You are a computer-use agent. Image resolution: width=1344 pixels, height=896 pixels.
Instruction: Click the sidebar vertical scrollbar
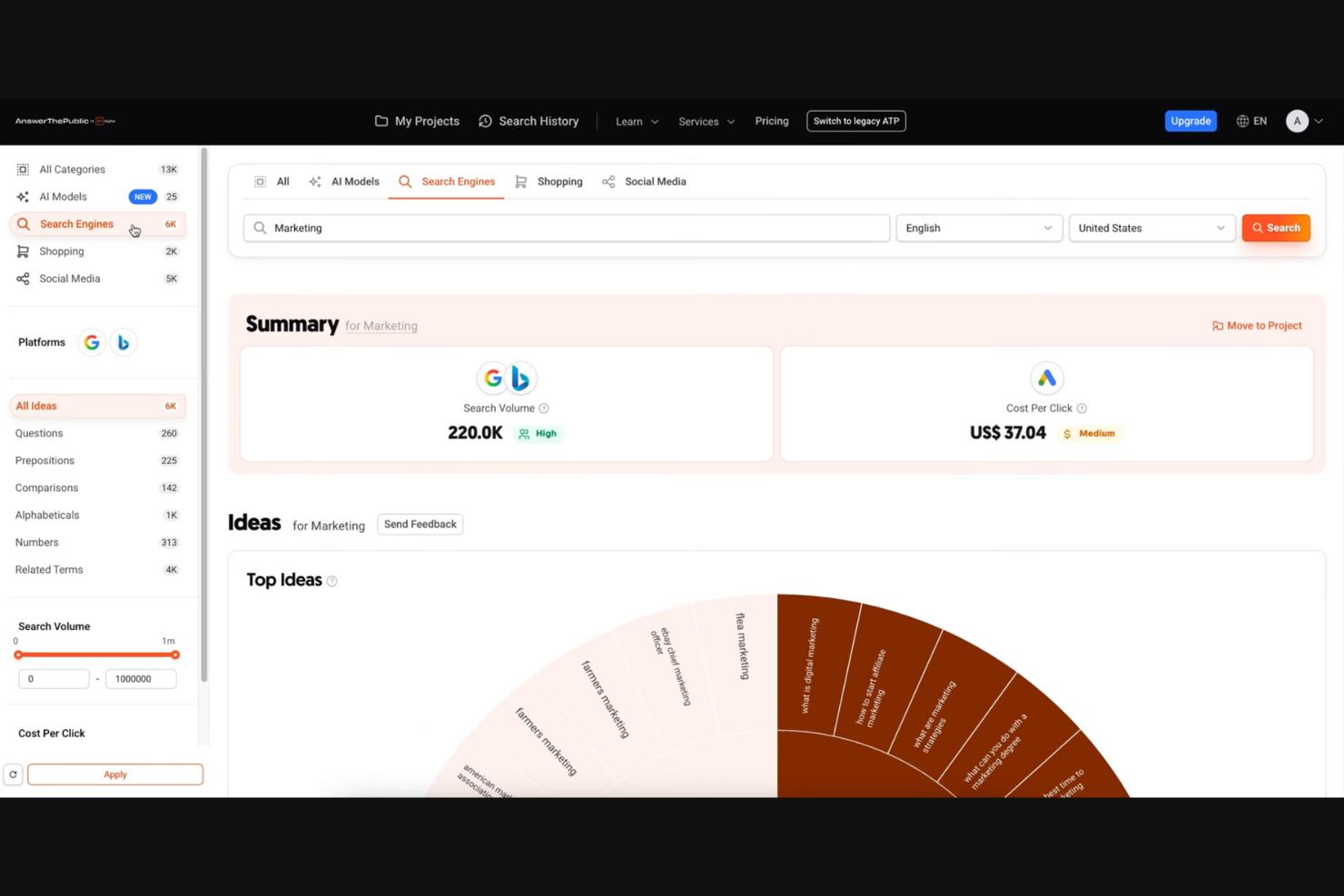pyautogui.click(x=204, y=415)
